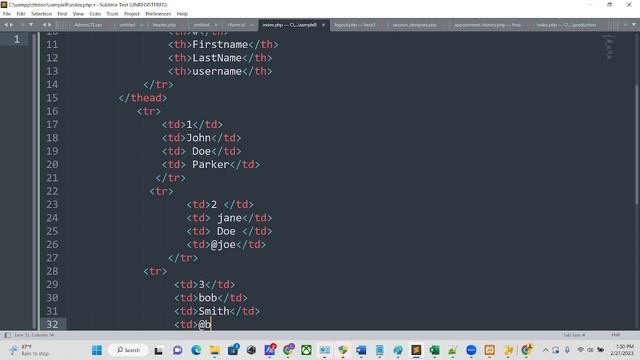This screenshot has height=360, width=640.
Task: Switch to the session_designer.php tab
Action: click(415, 25)
